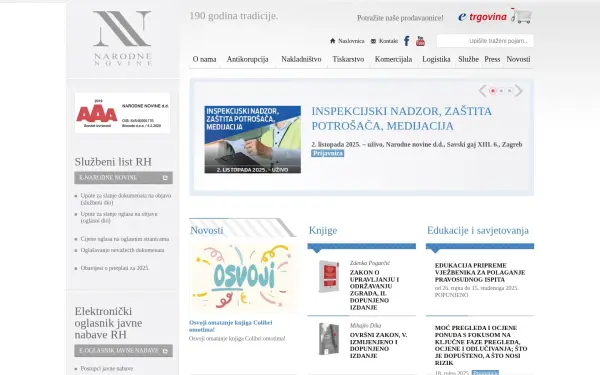This screenshot has height=375, width=600.
Task: Open Edukacija pripreme vježbenika za pravosudni ispit
Action: (480, 272)
